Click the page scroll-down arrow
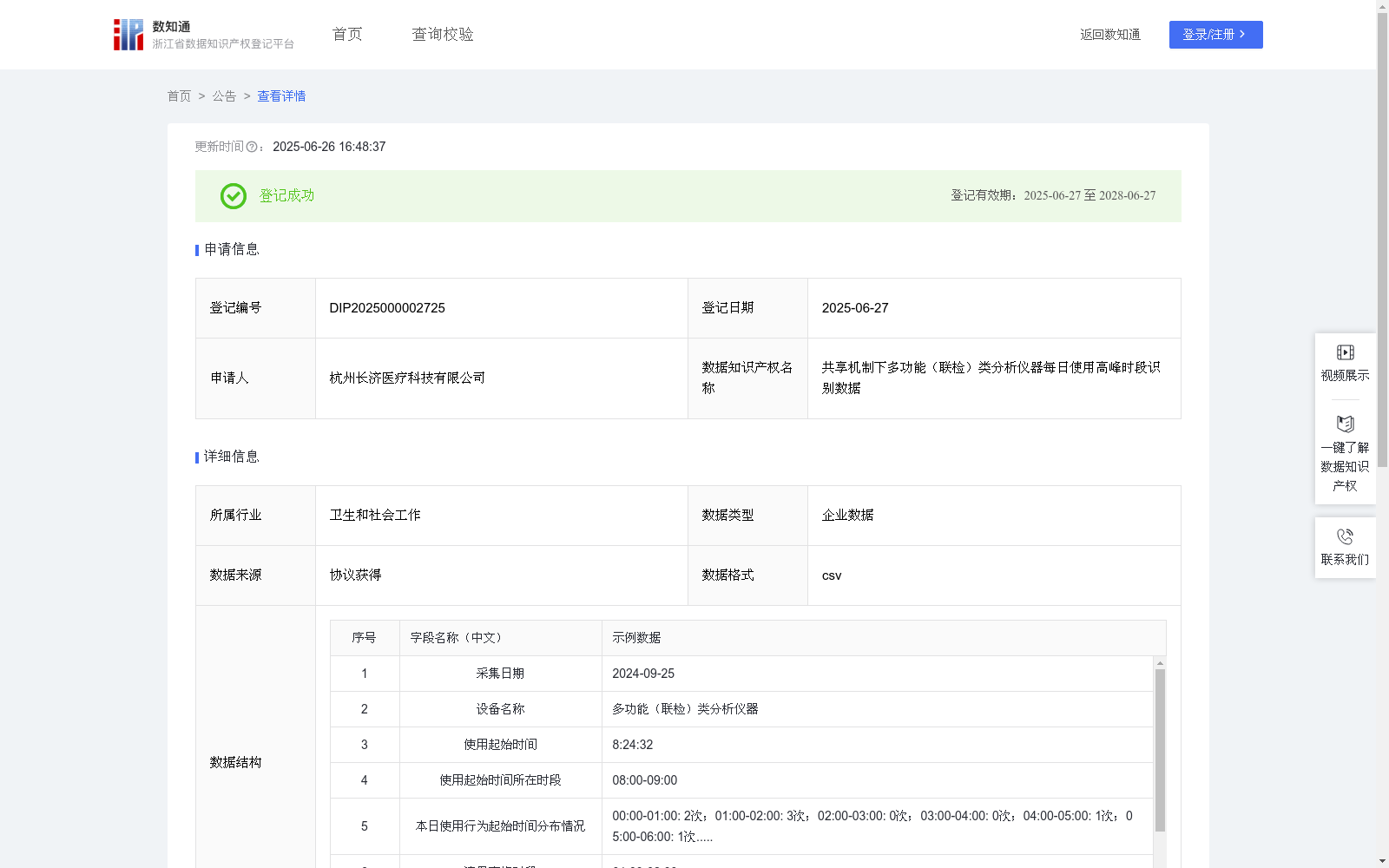This screenshot has height=868, width=1389. (x=1382, y=861)
